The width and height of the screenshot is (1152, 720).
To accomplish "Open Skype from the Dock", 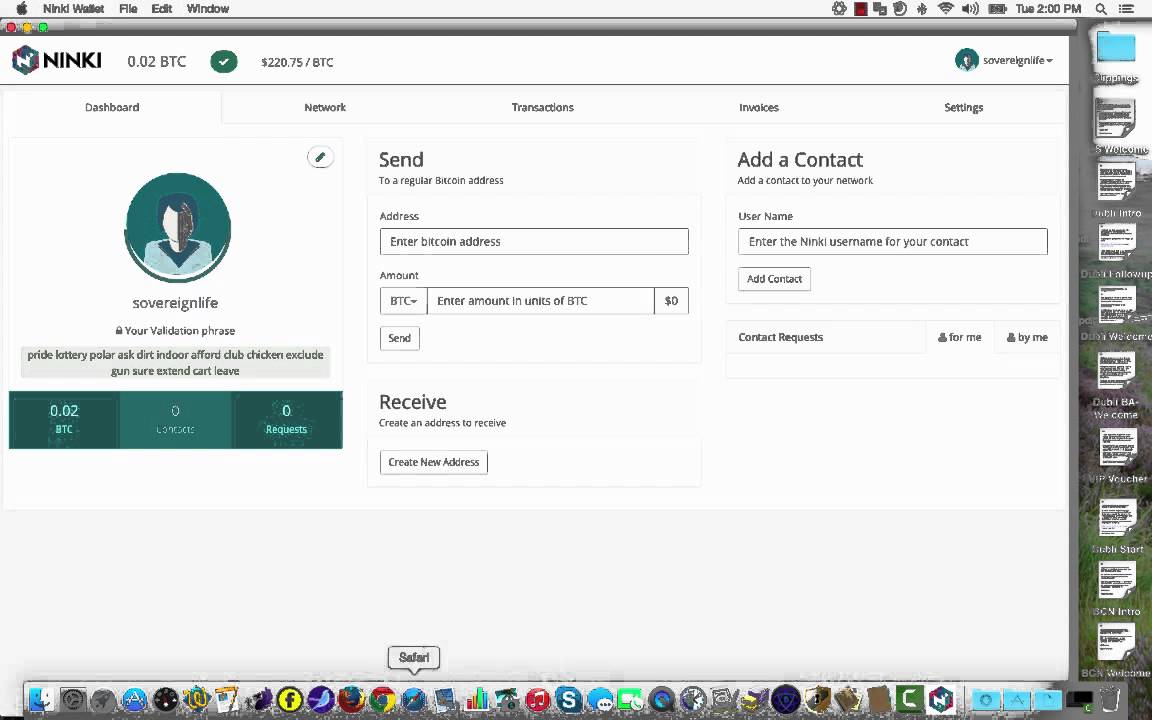I will [x=568, y=699].
